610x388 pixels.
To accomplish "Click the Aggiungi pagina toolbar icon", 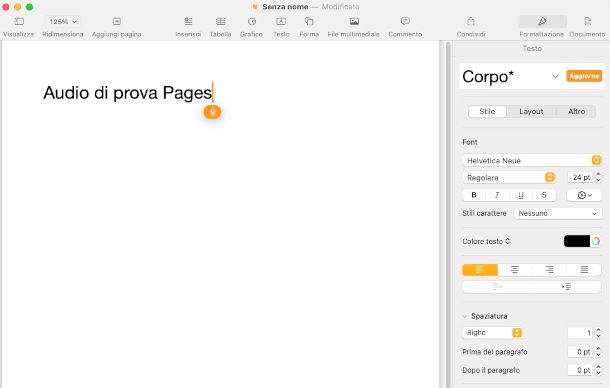I will (x=117, y=21).
